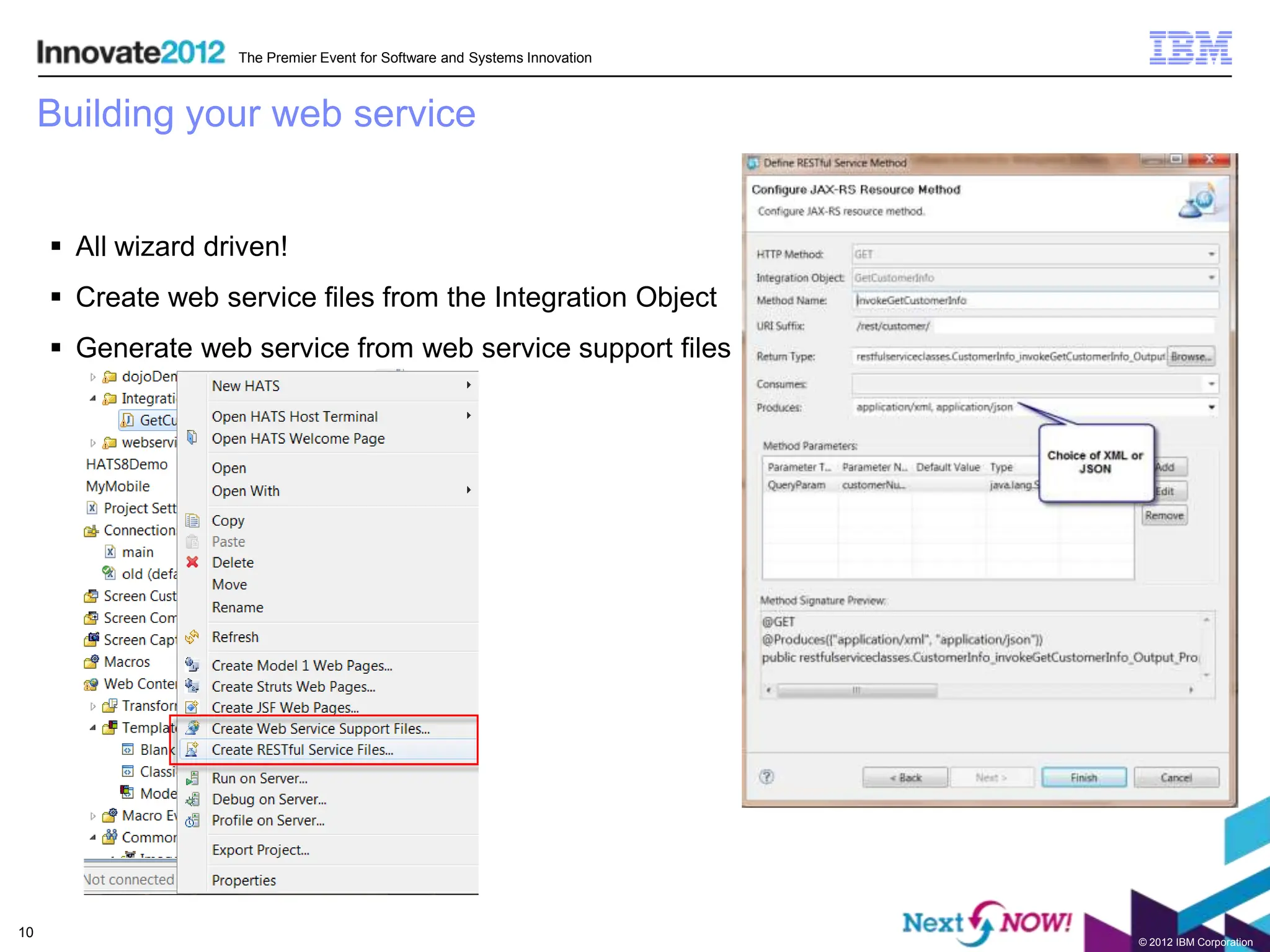Expand the Macro Event tree node

pos(93,816)
